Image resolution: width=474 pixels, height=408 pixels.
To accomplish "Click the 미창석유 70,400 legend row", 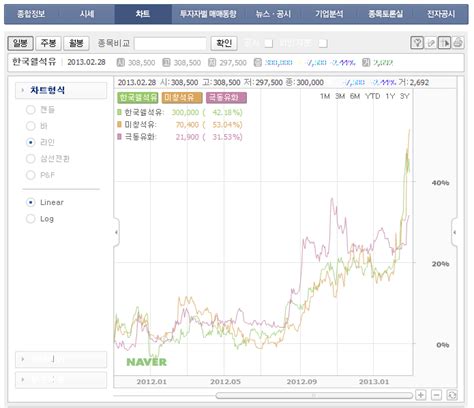I will coord(180,125).
